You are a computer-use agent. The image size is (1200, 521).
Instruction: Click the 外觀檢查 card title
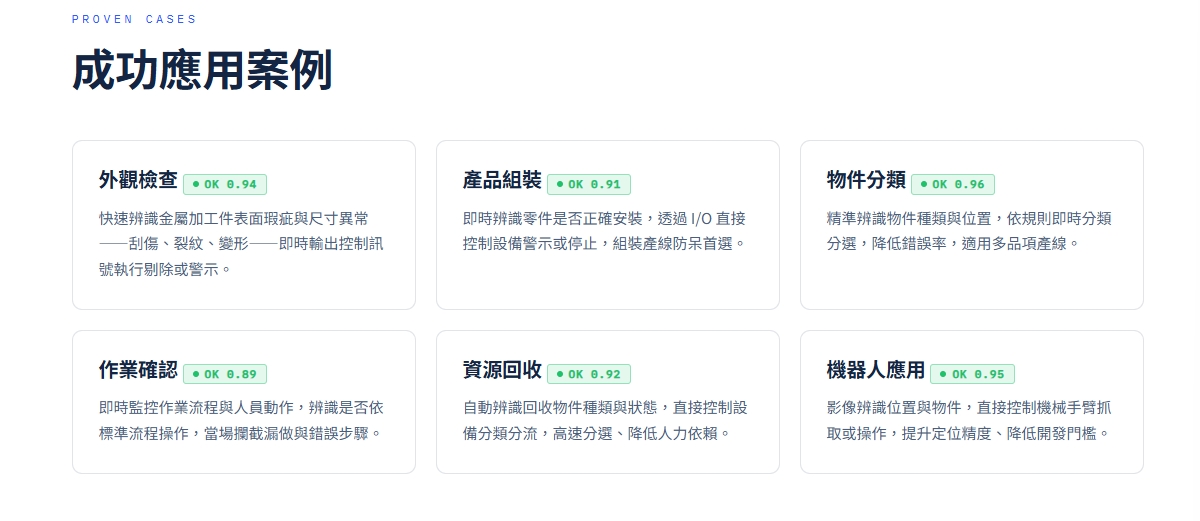[x=138, y=181]
